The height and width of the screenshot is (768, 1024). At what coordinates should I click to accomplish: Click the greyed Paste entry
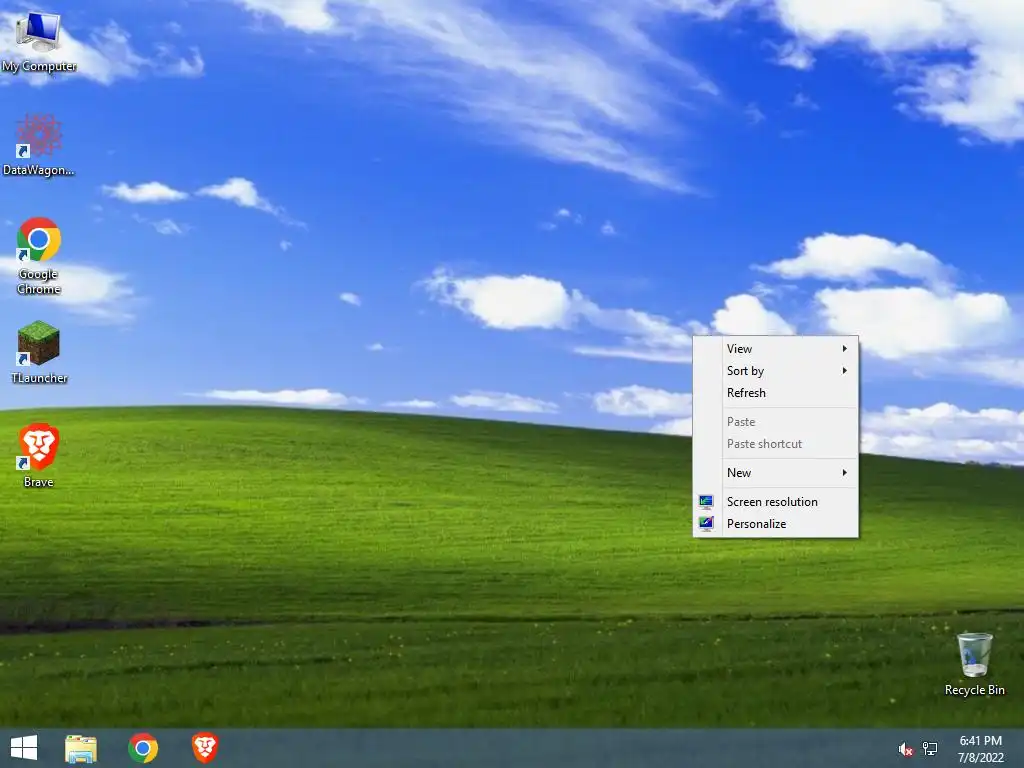coord(776,422)
